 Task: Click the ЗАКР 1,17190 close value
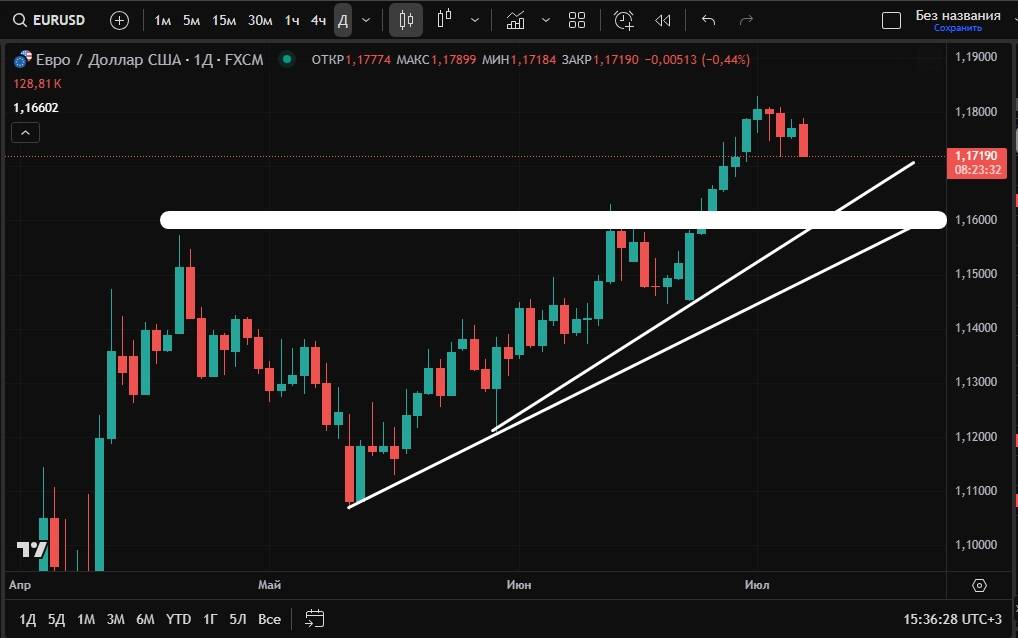point(601,60)
